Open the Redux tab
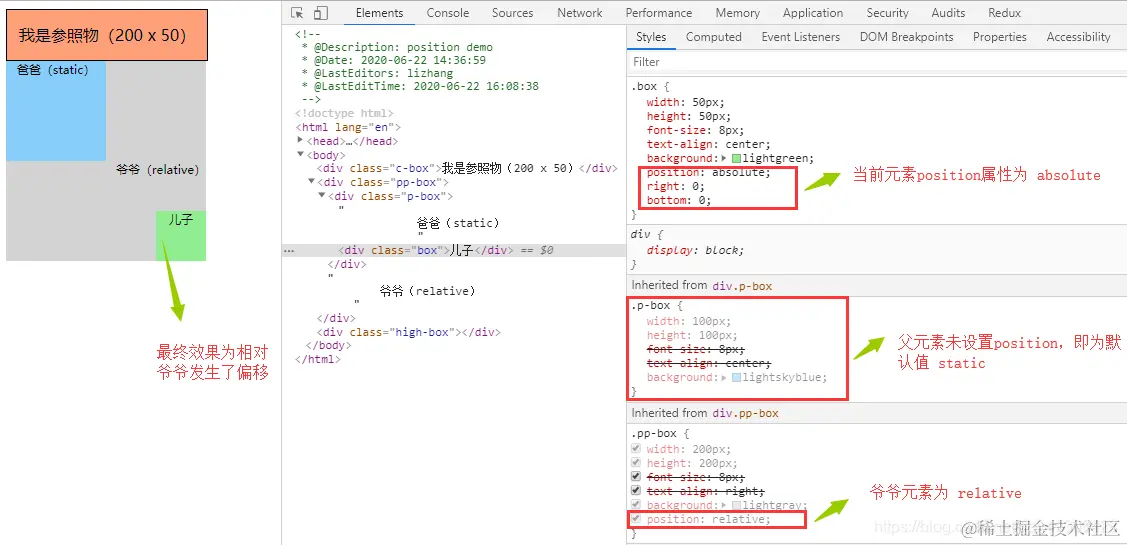Image resolution: width=1127 pixels, height=545 pixels. pos(1004,13)
